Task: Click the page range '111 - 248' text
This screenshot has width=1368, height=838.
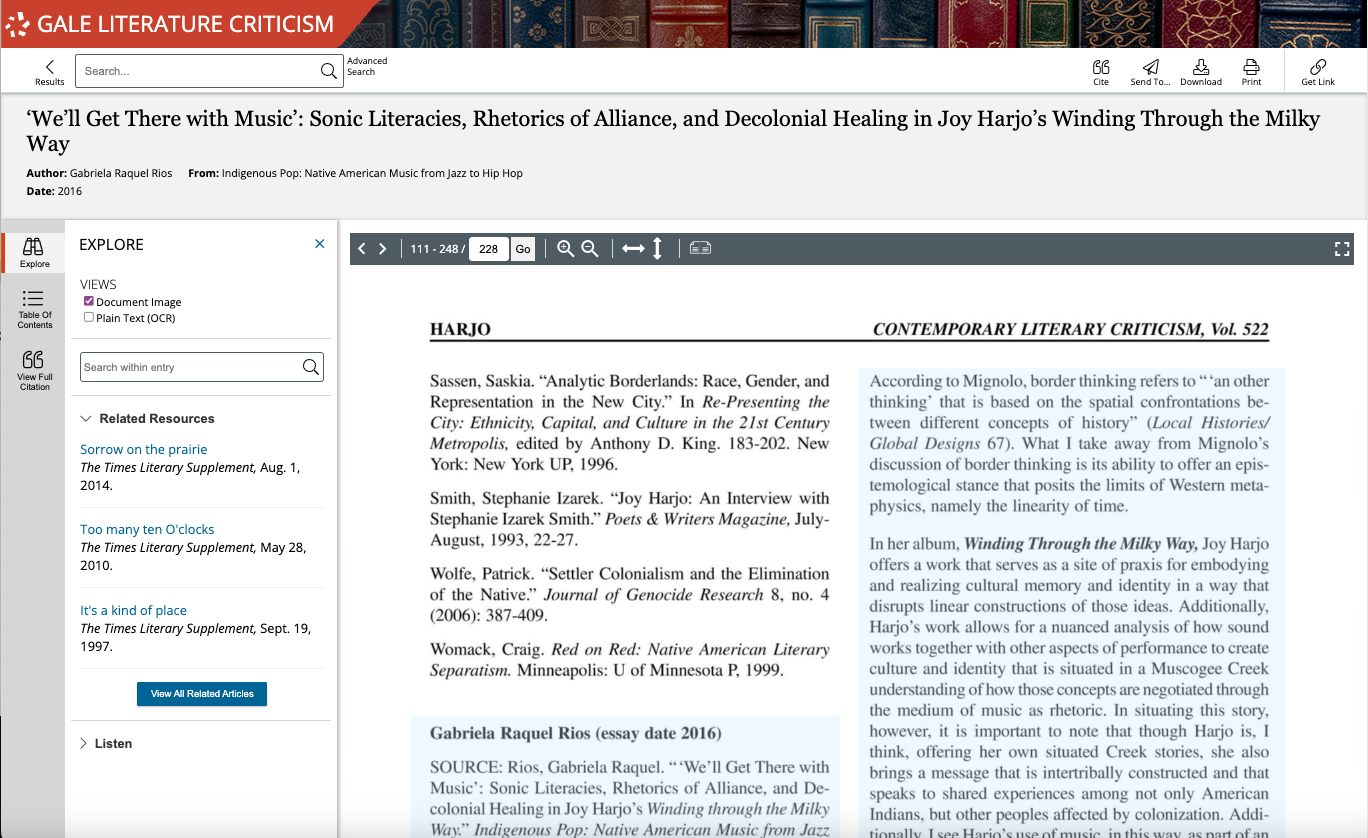Action: [434, 249]
